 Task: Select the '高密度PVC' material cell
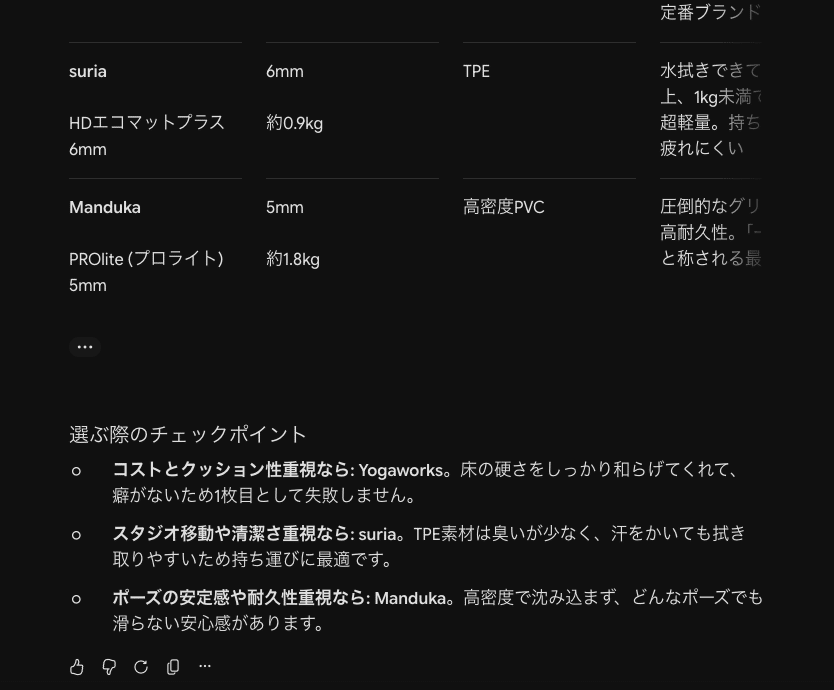point(504,207)
